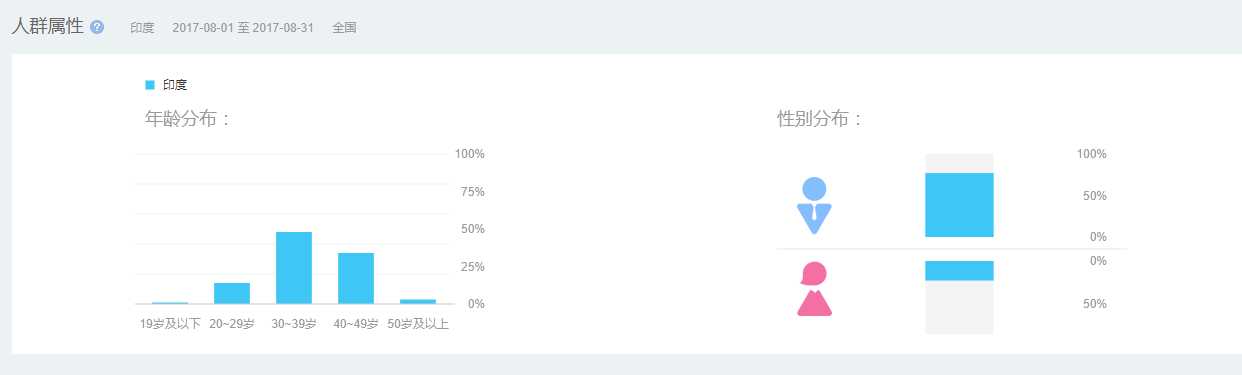This screenshot has width=1242, height=375.
Task: Click the 全国 region label
Action: click(344, 28)
